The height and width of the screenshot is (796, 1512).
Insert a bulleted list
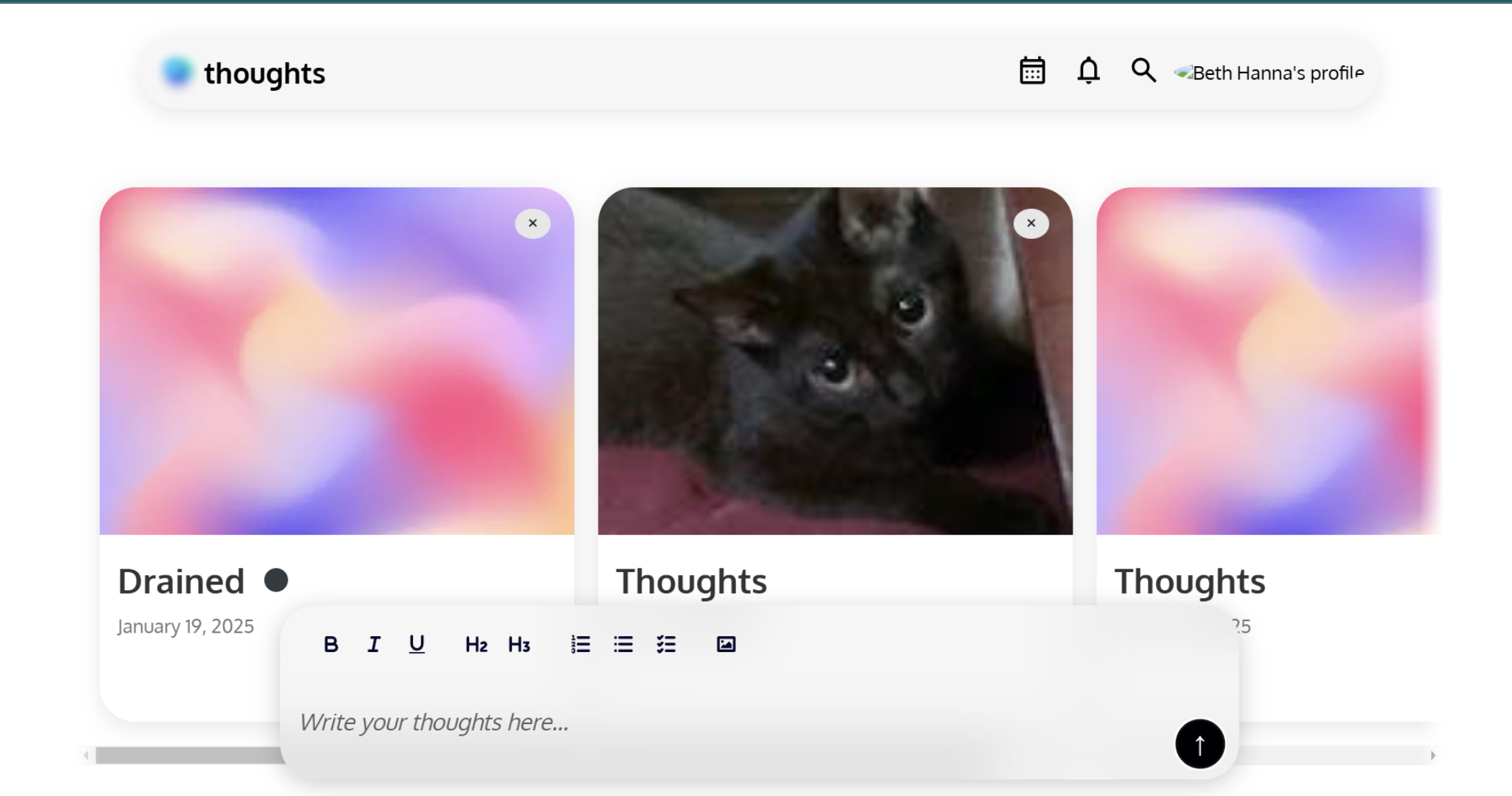pyautogui.click(x=624, y=644)
